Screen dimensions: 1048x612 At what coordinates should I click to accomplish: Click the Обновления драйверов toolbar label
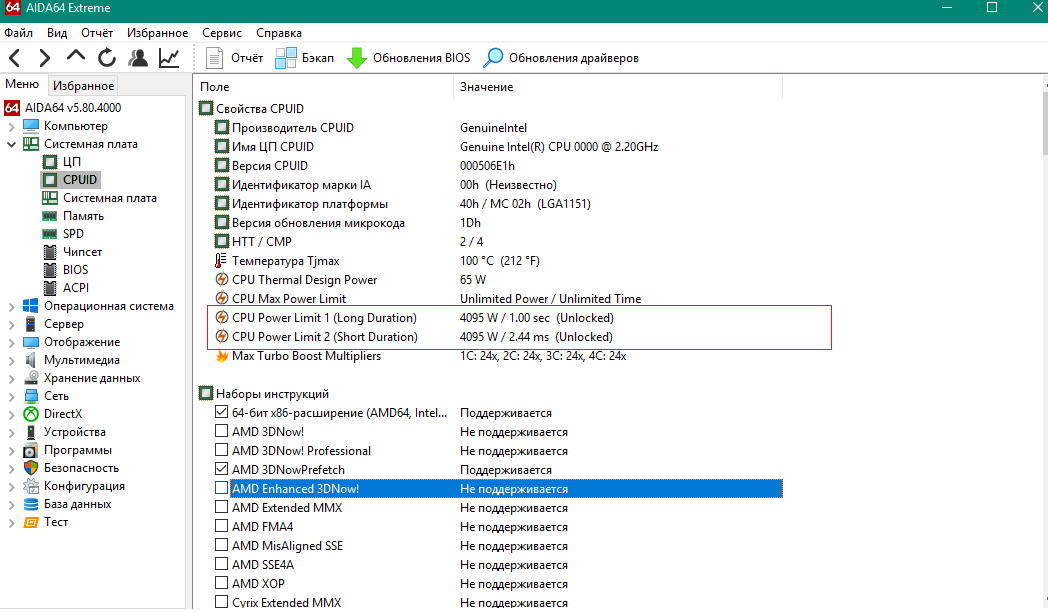coord(573,58)
